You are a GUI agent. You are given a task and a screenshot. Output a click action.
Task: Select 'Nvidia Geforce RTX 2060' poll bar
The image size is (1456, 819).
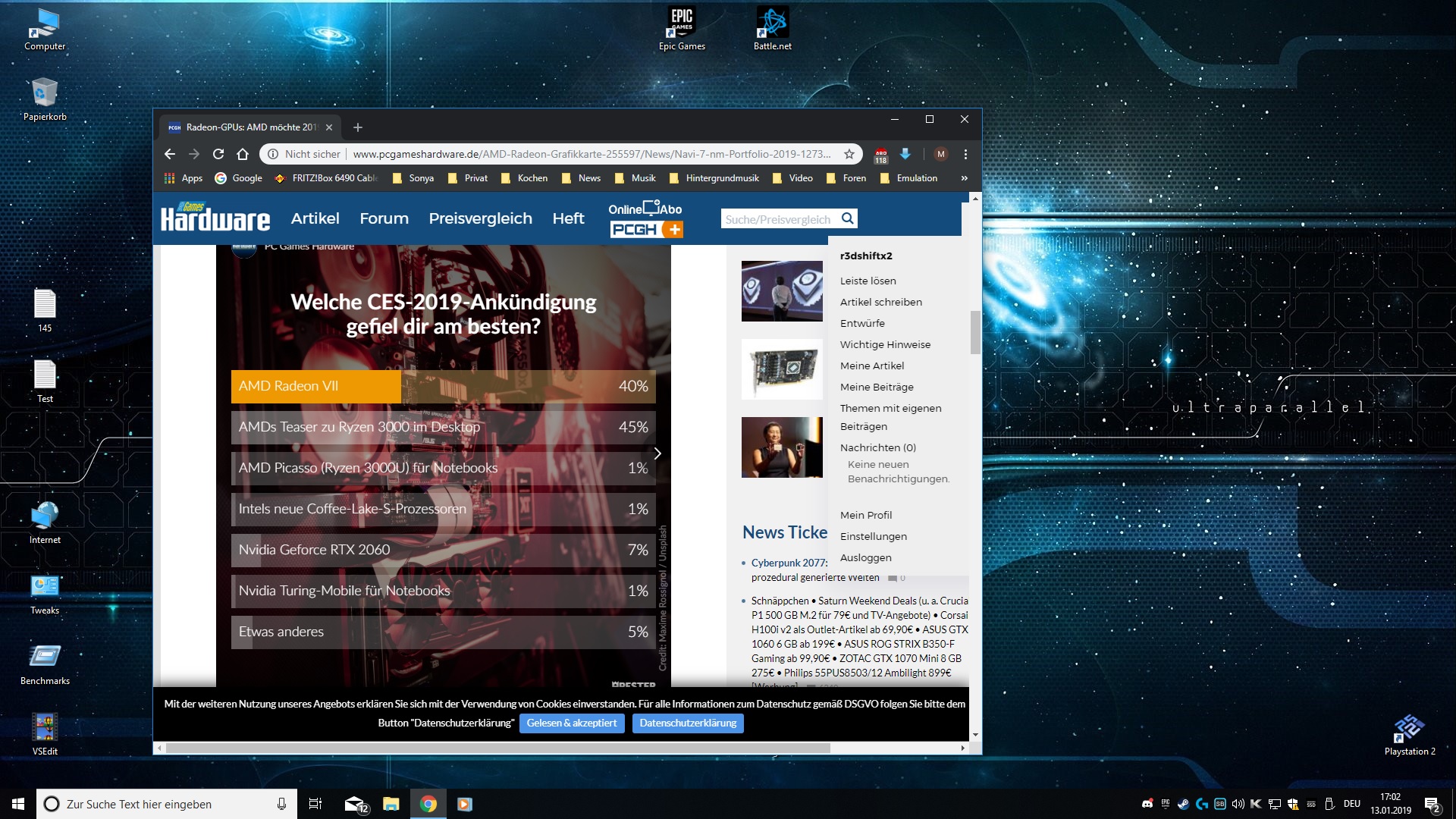click(x=444, y=550)
